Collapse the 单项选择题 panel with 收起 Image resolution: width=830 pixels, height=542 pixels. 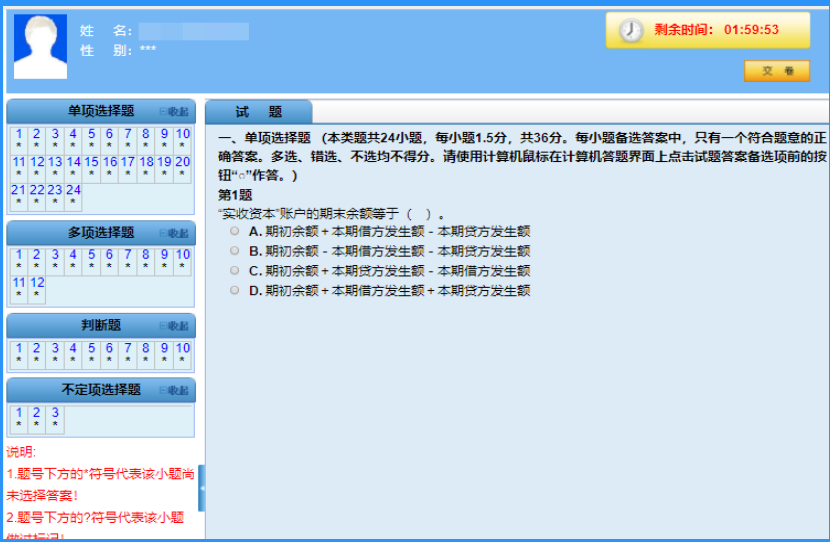tap(174, 112)
